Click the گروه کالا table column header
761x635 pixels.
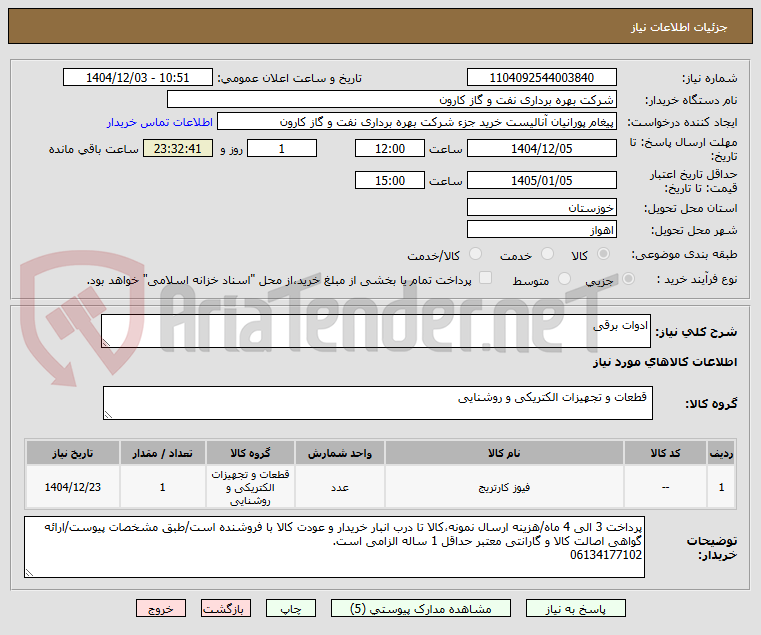coord(250,453)
